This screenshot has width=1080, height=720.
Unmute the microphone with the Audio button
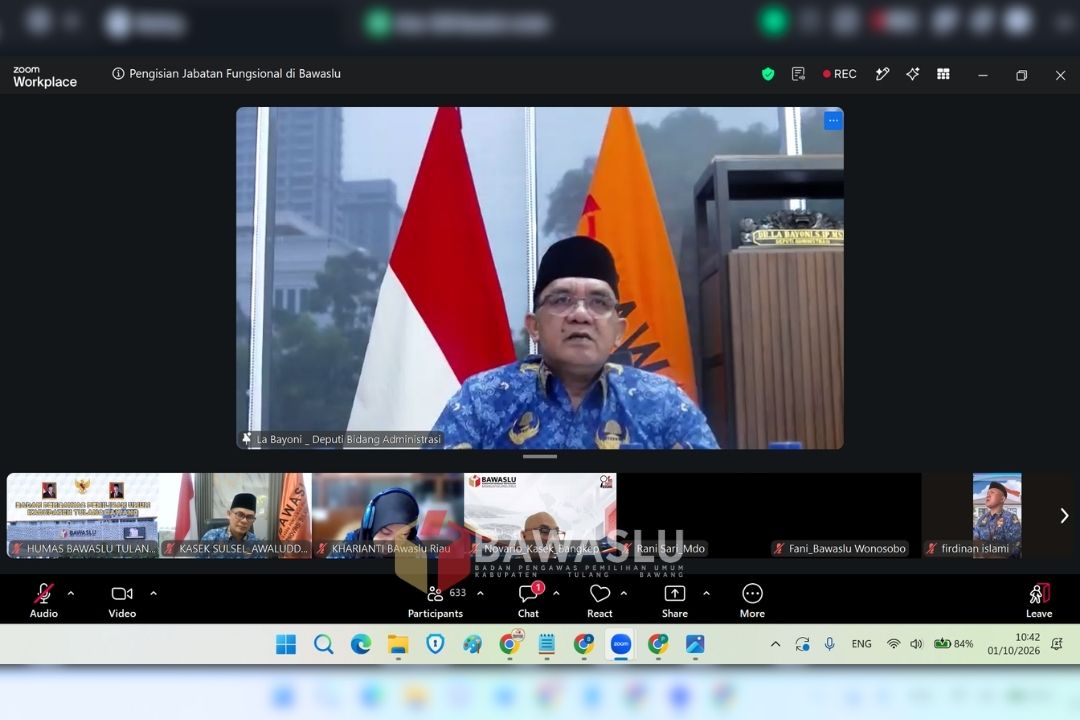(43, 600)
